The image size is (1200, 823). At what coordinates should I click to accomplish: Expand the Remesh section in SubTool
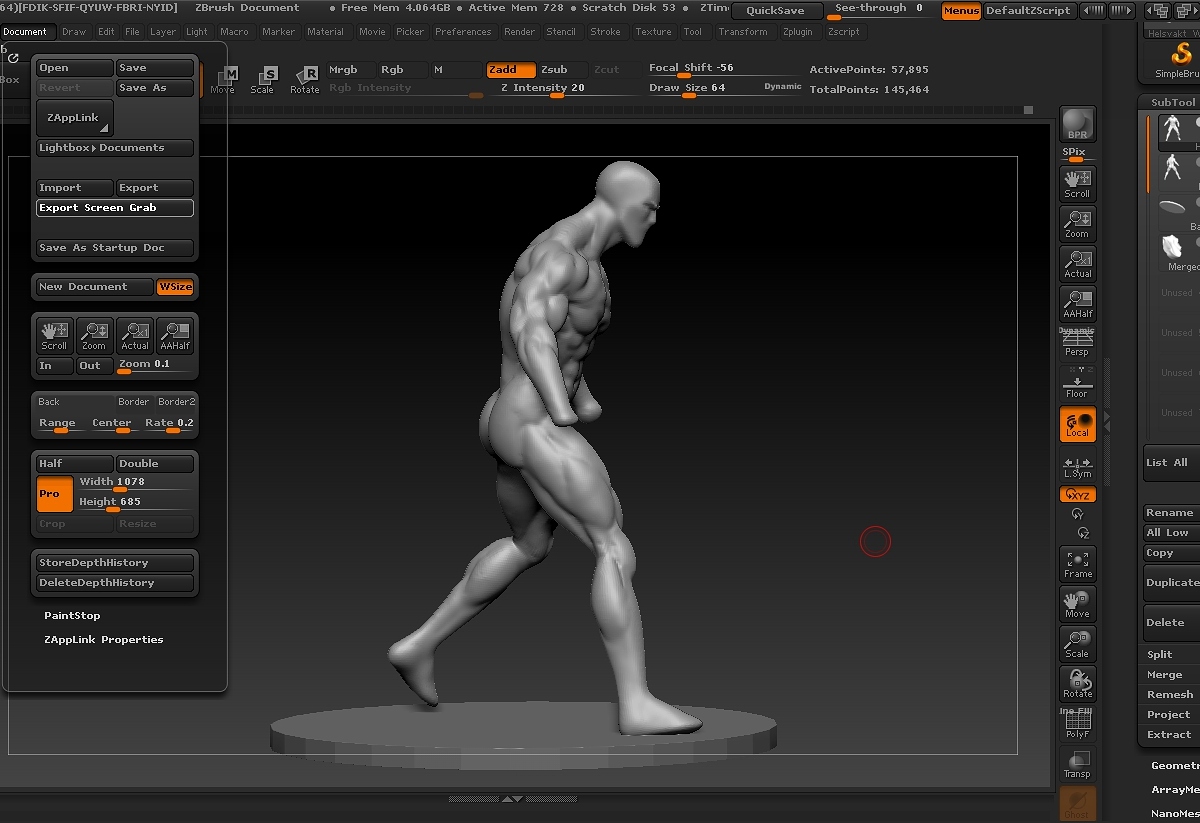(x=1170, y=694)
